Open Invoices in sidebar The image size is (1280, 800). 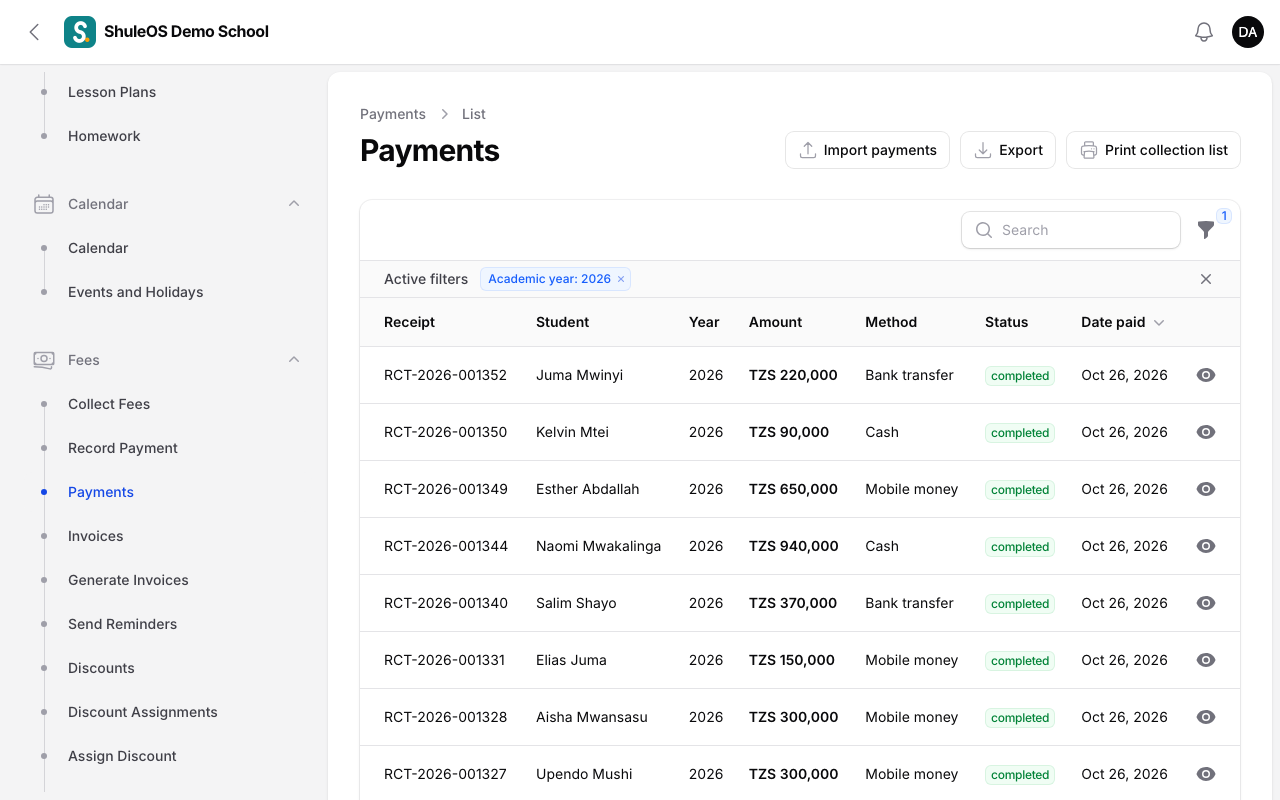(96, 536)
